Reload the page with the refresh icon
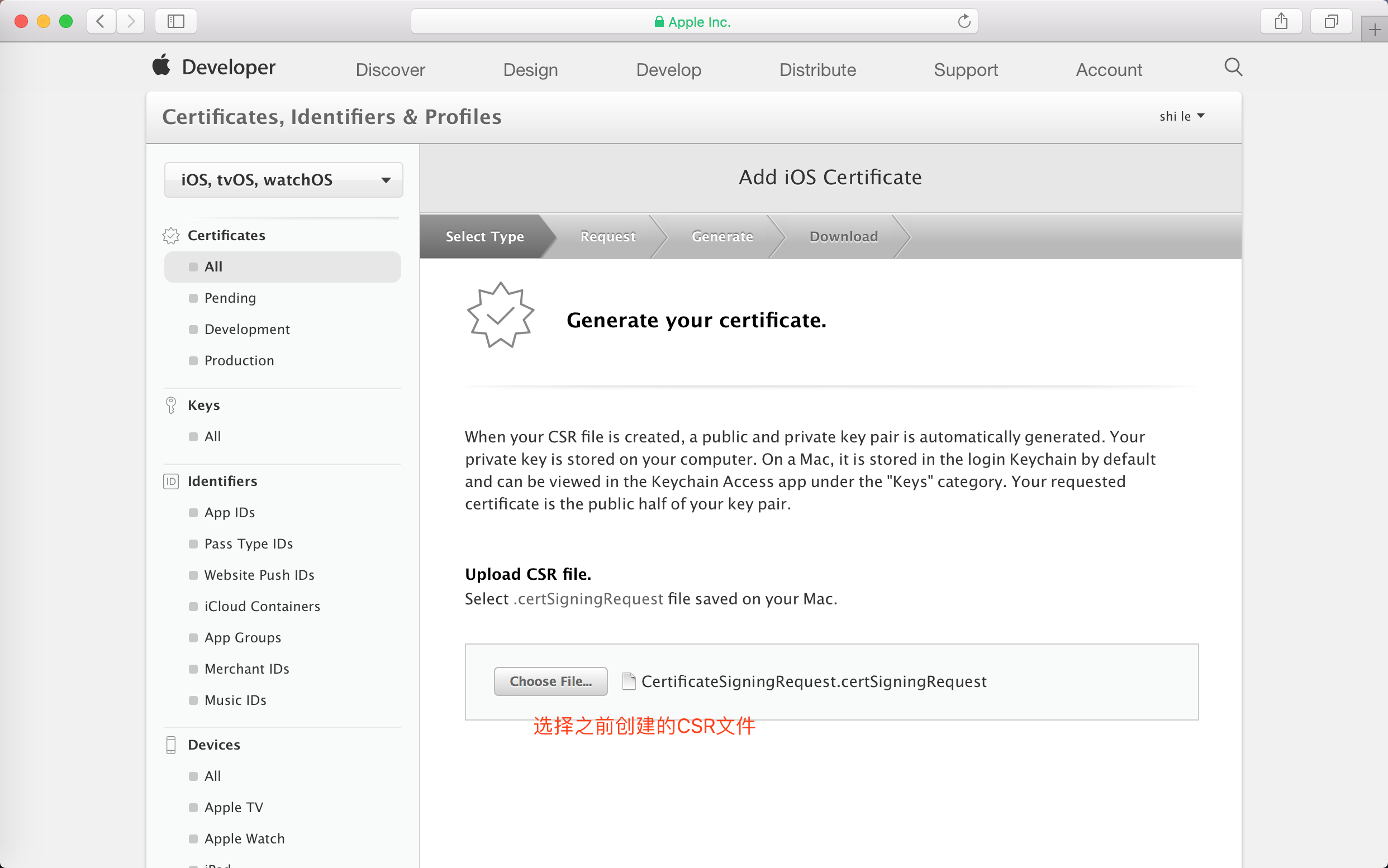This screenshot has width=1388, height=868. 964,21
